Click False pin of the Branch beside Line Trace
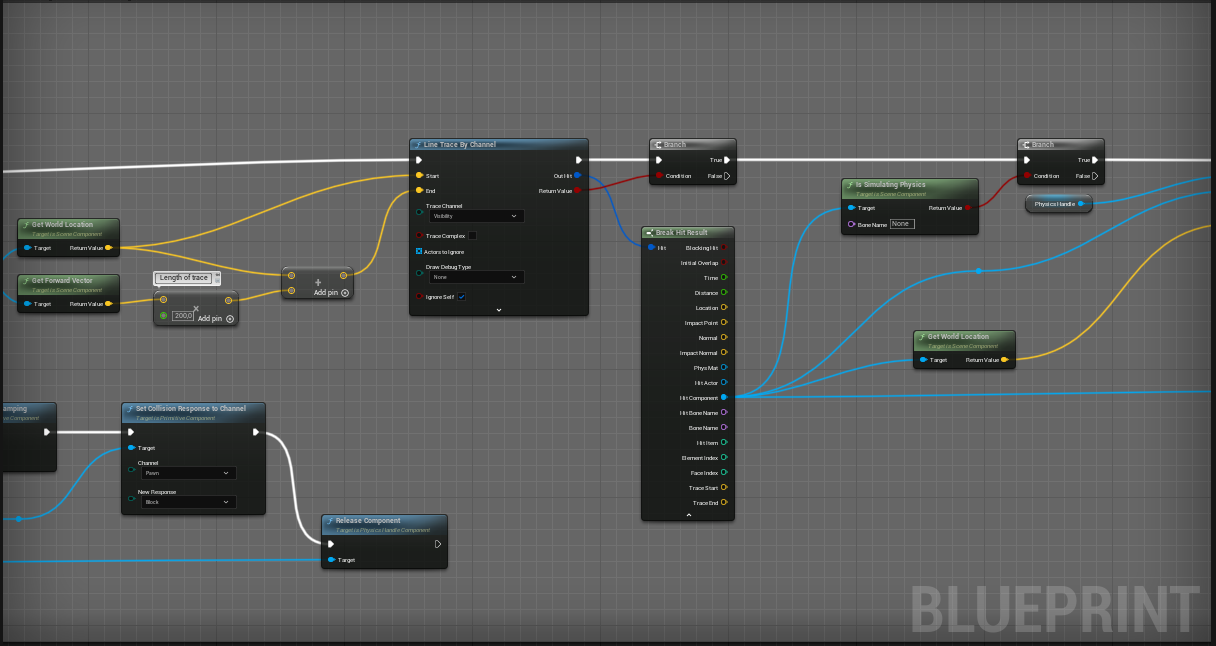This screenshot has height=646, width=1216. pos(727,176)
